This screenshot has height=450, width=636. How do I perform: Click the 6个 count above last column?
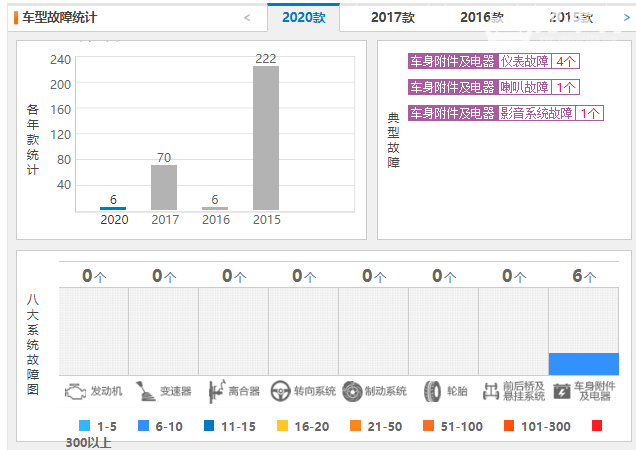(x=584, y=276)
